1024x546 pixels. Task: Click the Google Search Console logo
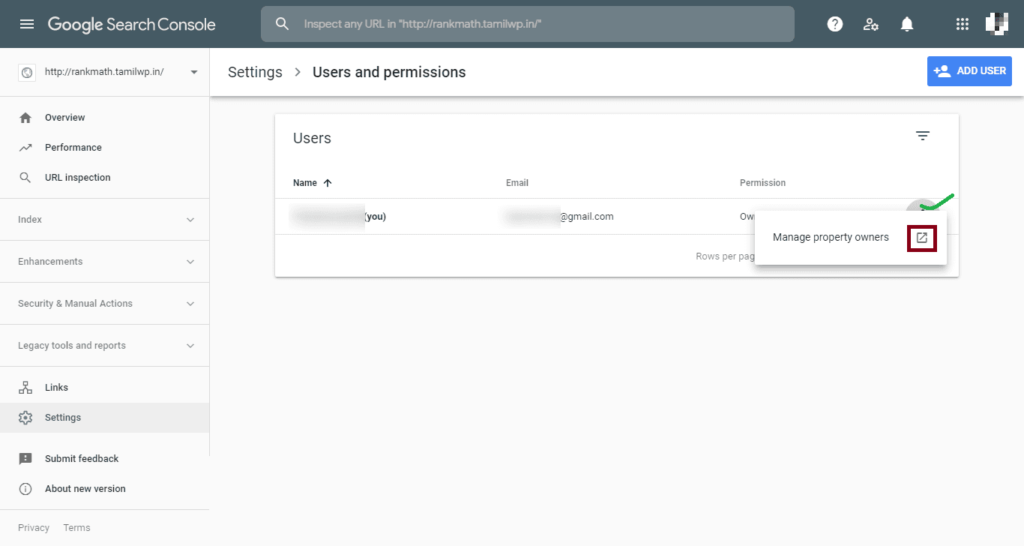click(x=131, y=24)
